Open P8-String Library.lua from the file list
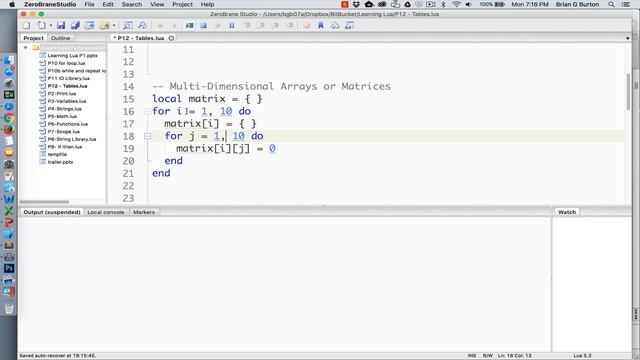Screen dimensions: 640x360 [71, 139]
